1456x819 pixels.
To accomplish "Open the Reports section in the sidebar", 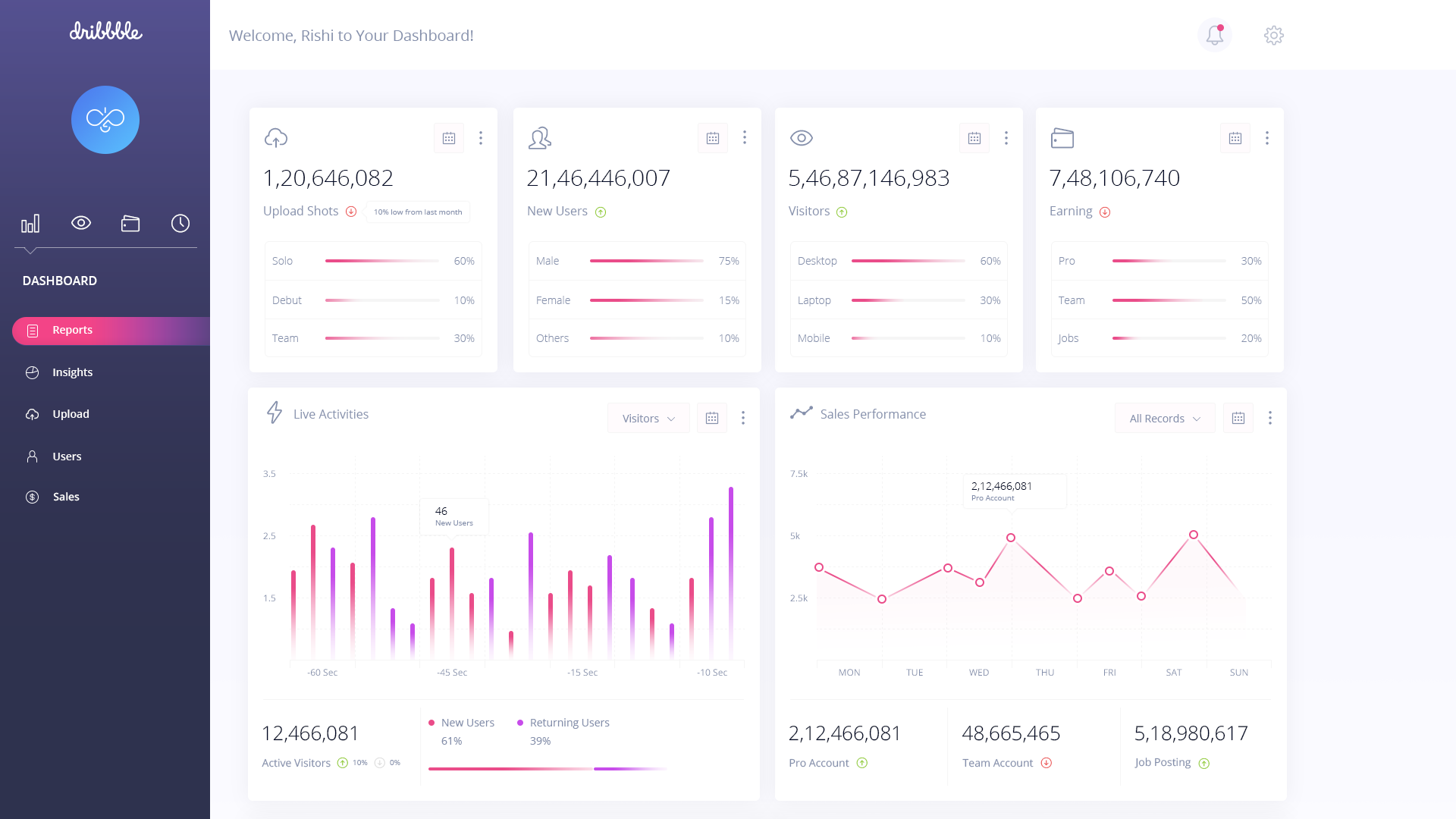I will (x=72, y=330).
